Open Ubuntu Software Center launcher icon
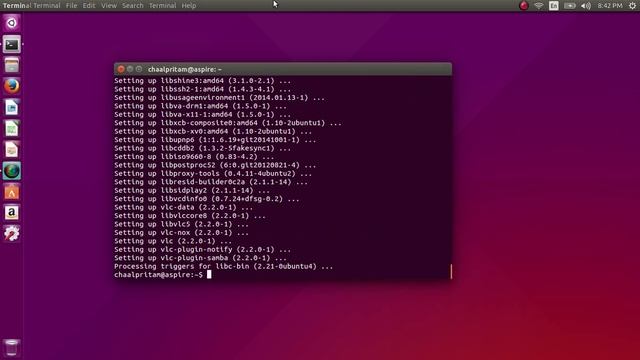640x360 pixels. tap(11, 192)
